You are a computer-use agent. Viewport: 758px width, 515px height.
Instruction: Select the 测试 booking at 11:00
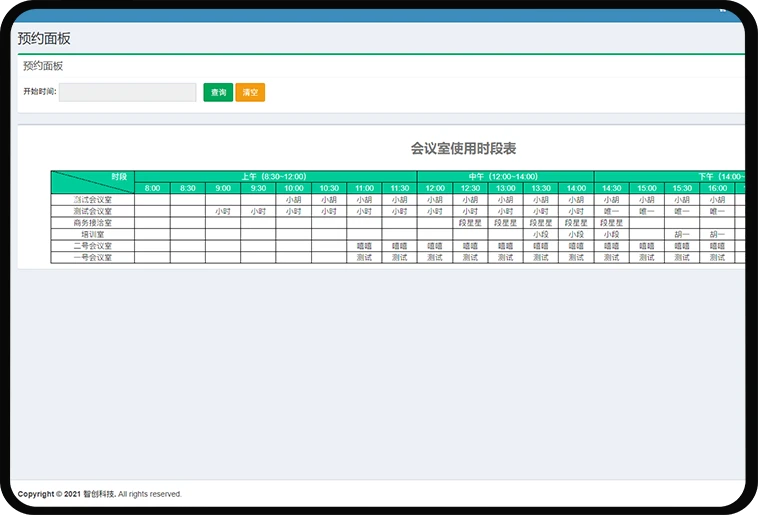click(364, 257)
